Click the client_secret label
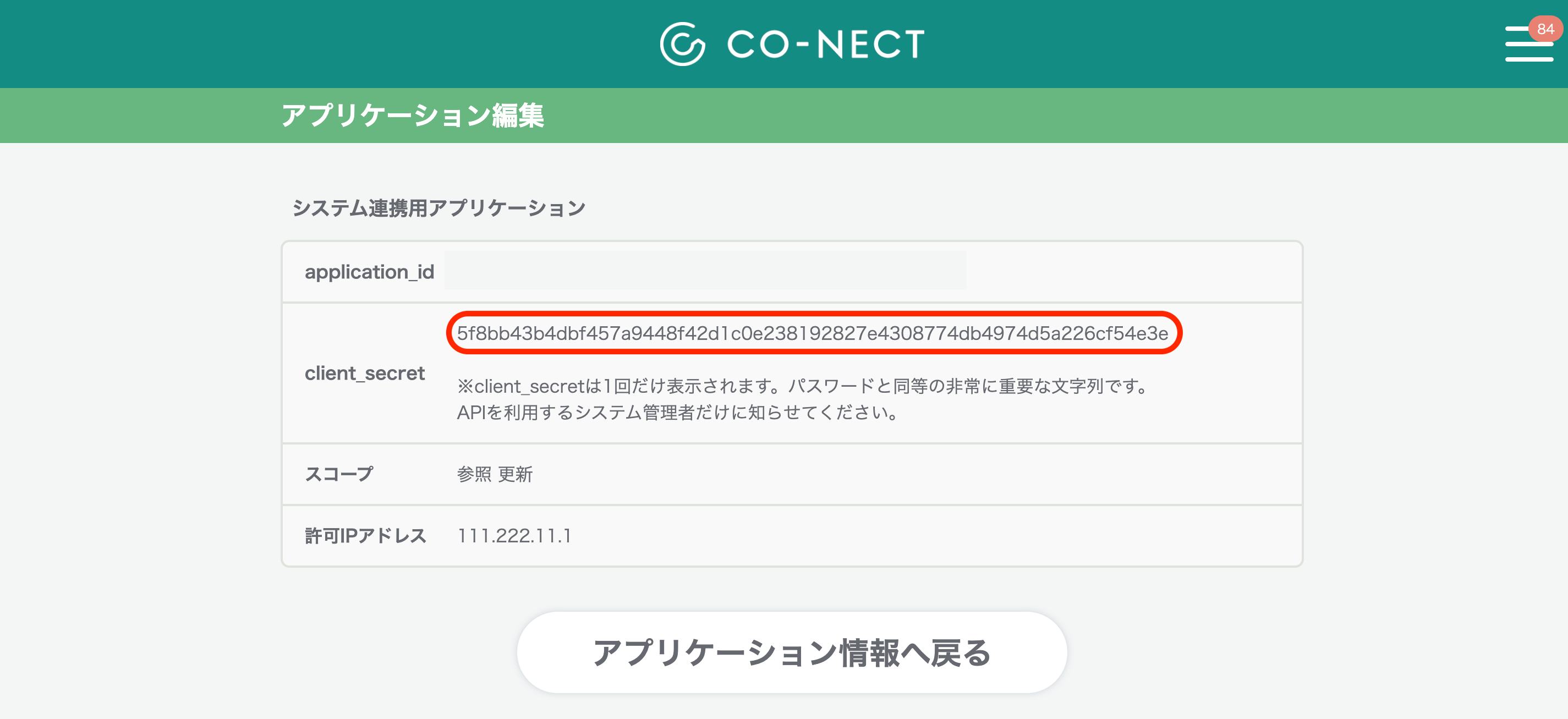Screen dimensions: 1568x719 tap(365, 372)
